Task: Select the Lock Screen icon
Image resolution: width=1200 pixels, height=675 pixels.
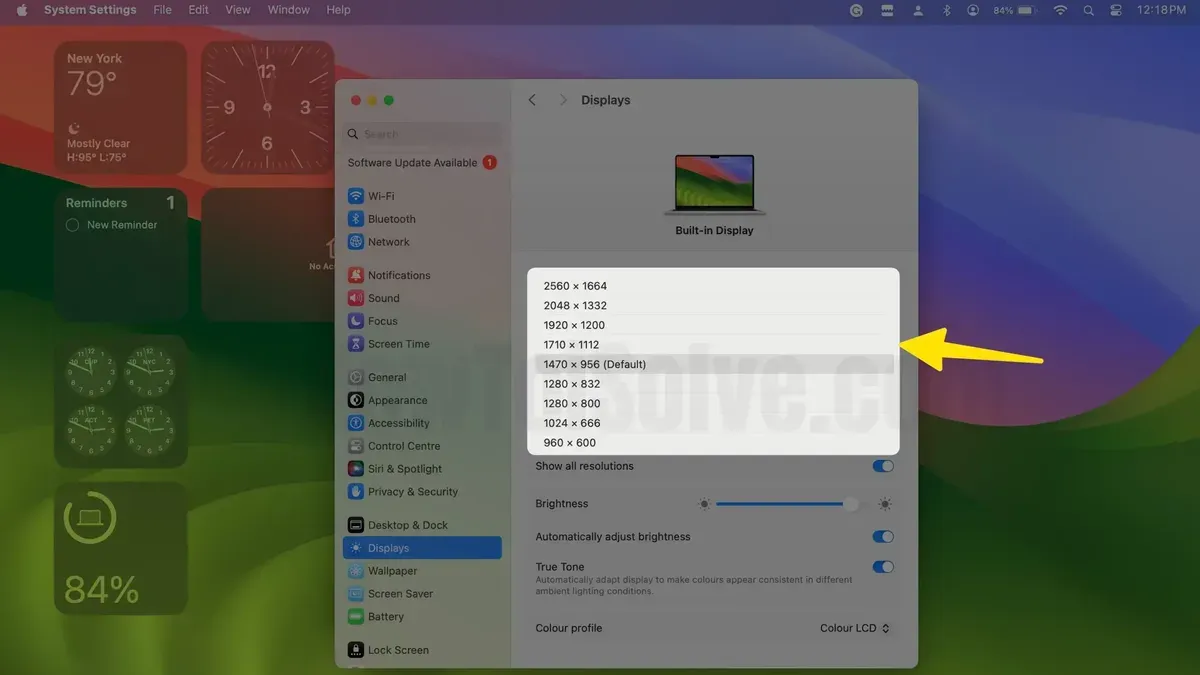Action: [355, 650]
